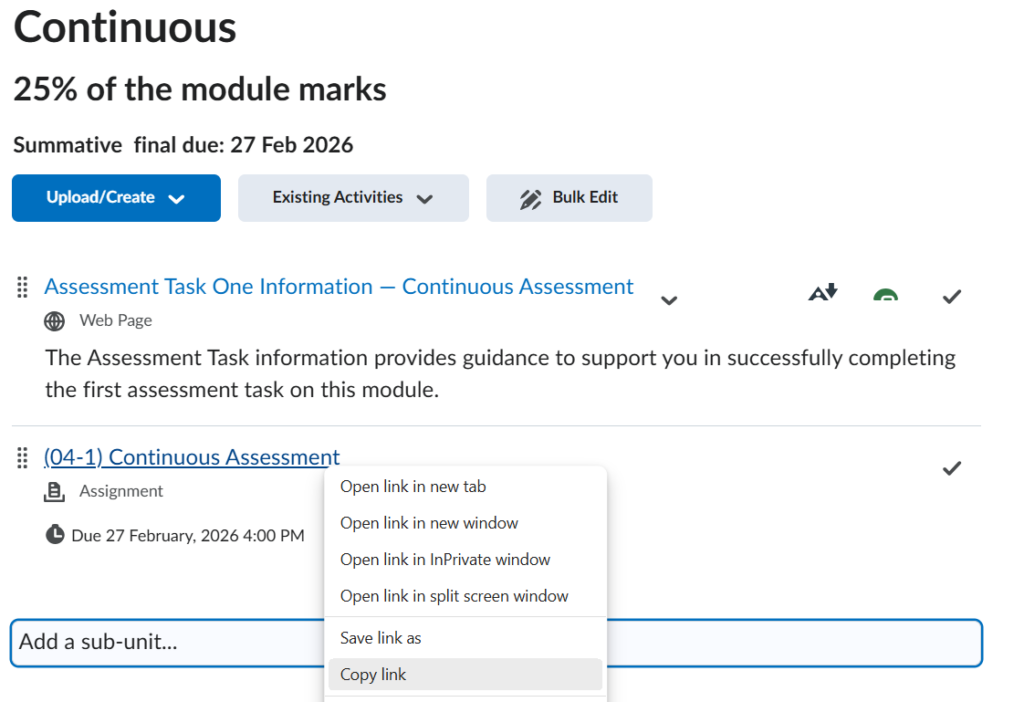Image resolution: width=1024 pixels, height=702 pixels.
Task: Click the reading assessment A-down icon
Action: coord(822,293)
